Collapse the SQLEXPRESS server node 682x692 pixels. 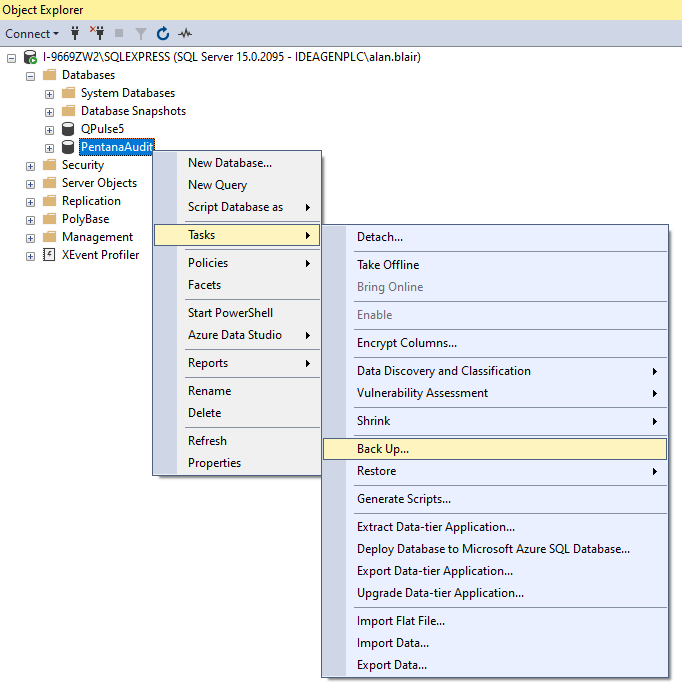click(12, 58)
